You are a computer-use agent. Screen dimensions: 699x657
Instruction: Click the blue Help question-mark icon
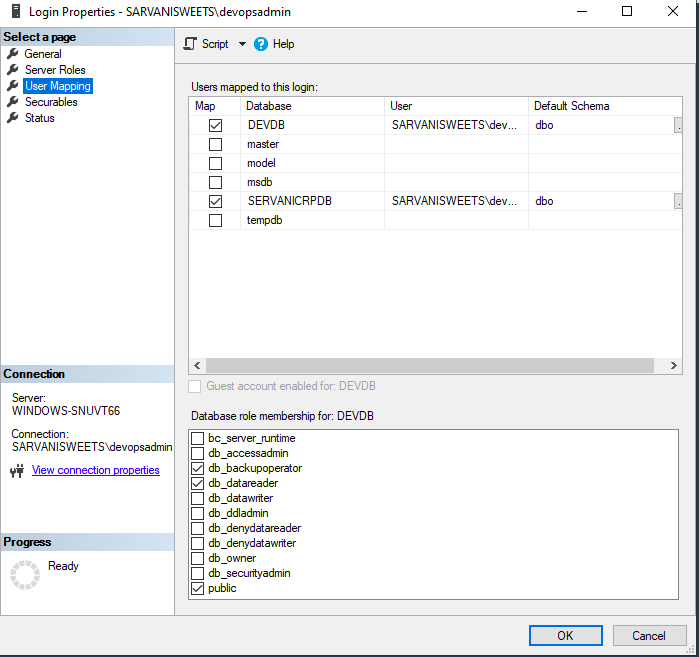261,44
